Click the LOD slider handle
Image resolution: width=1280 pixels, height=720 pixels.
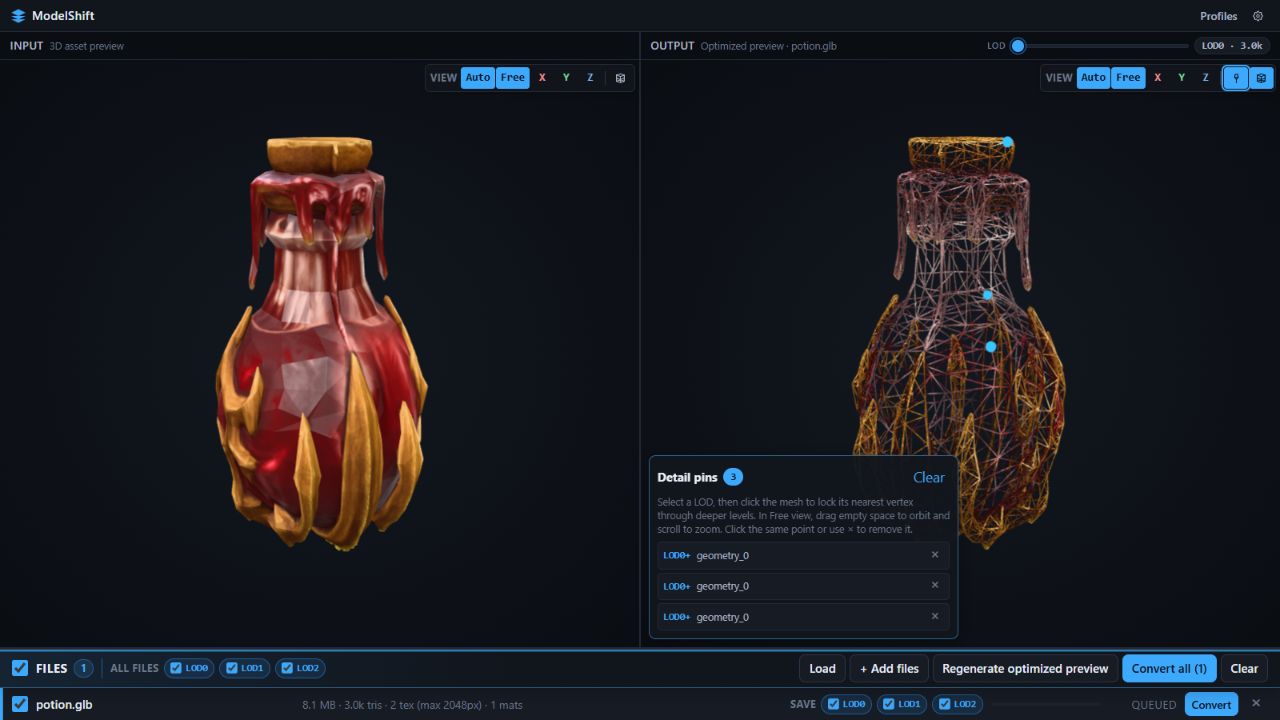tap(1018, 46)
